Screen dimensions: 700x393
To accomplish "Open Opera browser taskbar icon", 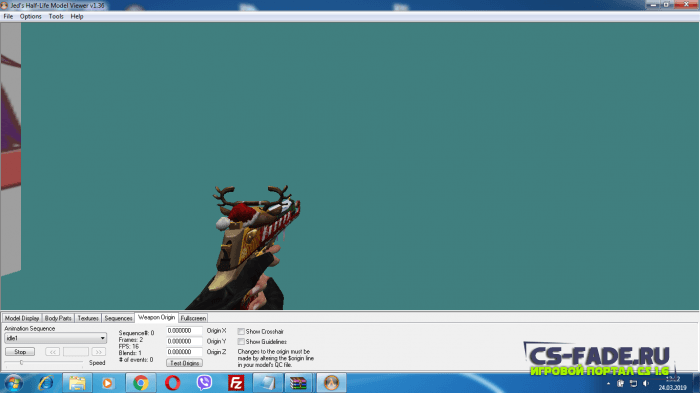I will coord(172,383).
